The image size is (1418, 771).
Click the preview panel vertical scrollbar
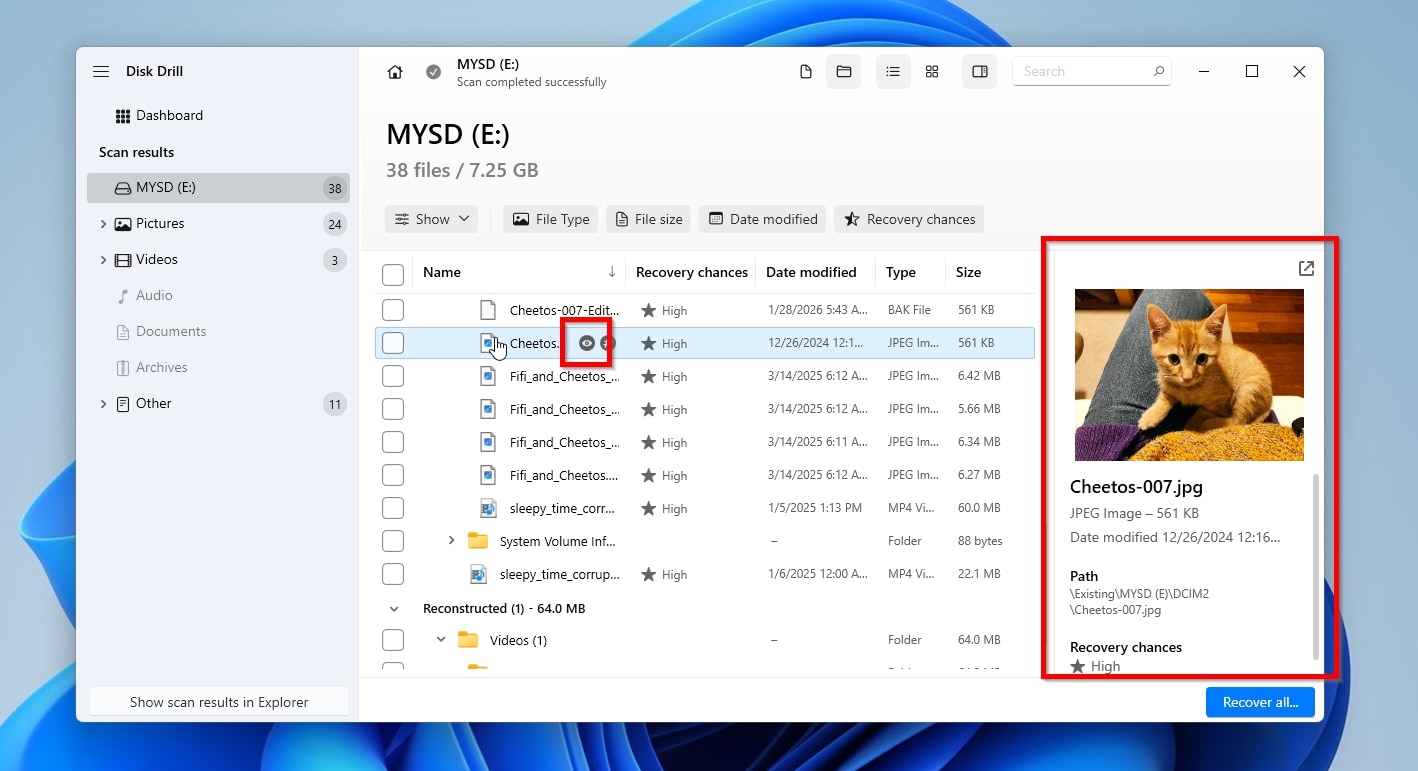(1316, 566)
